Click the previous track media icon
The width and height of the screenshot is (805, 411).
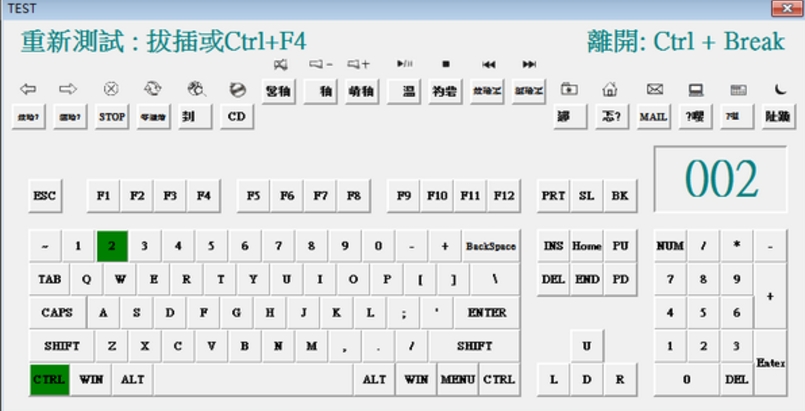(488, 64)
